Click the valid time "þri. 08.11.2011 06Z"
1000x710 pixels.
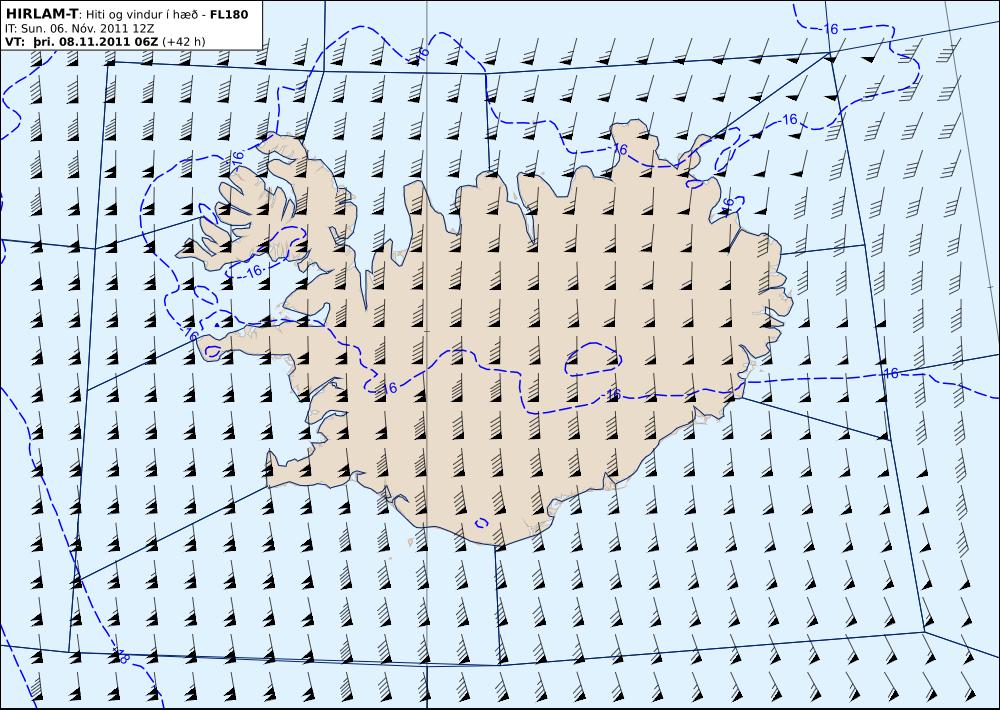click(96, 42)
